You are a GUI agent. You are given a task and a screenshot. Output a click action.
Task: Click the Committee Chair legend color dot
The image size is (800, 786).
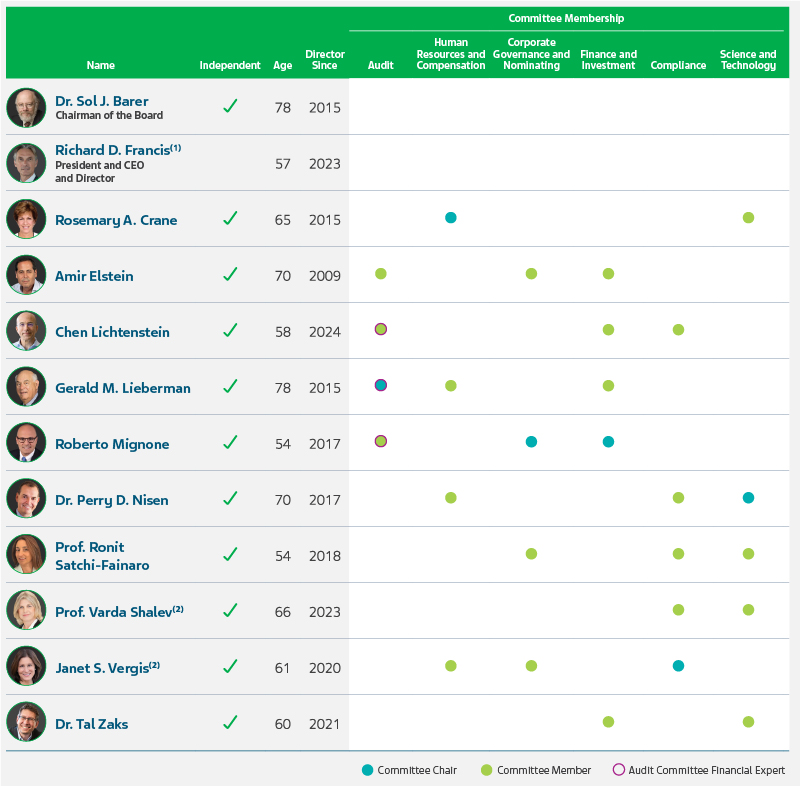367,770
